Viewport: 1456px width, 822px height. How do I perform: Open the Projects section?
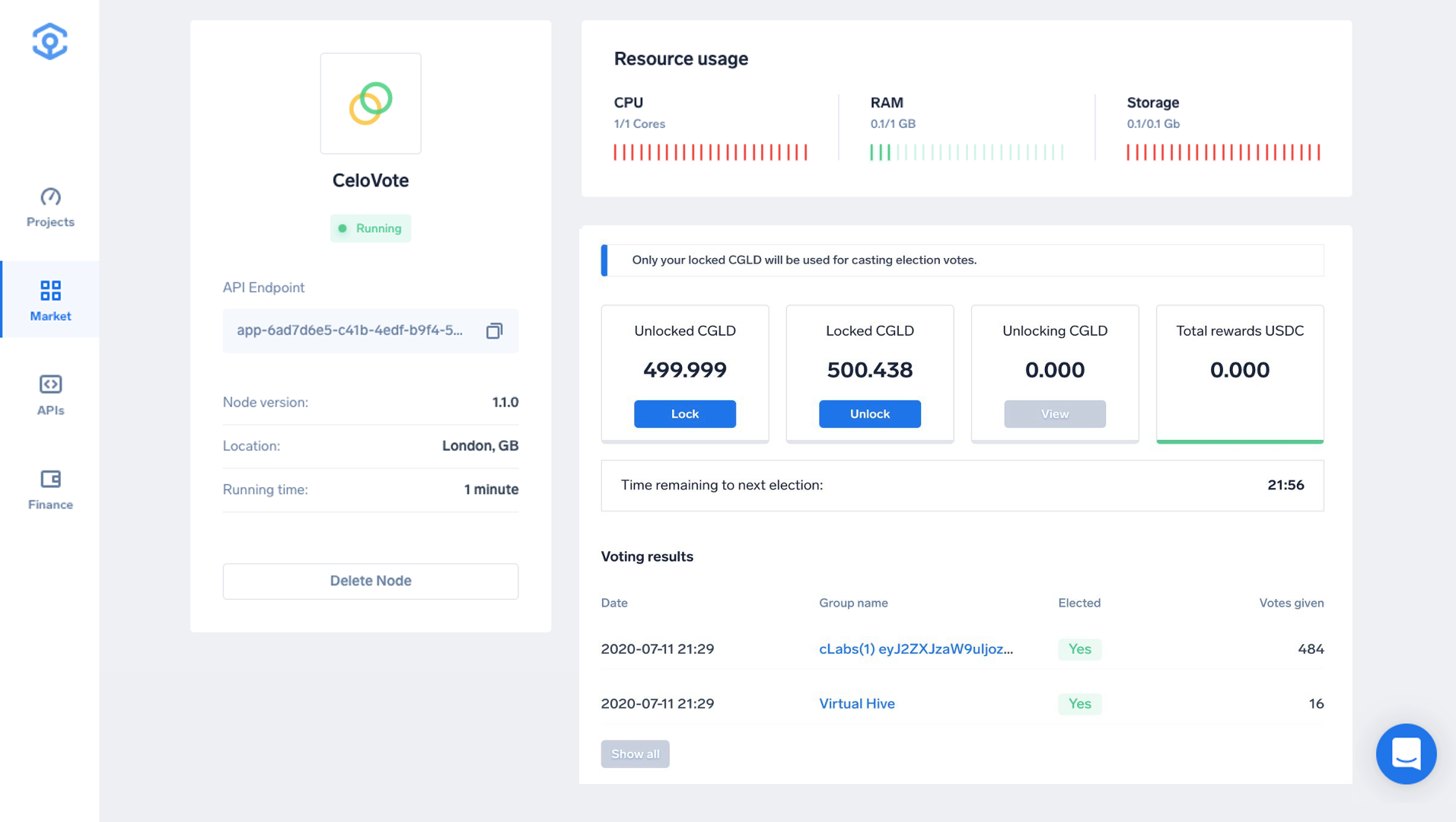tap(50, 207)
